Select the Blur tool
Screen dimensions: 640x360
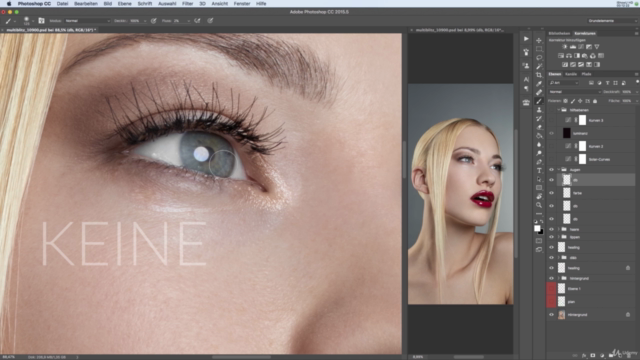click(x=539, y=144)
